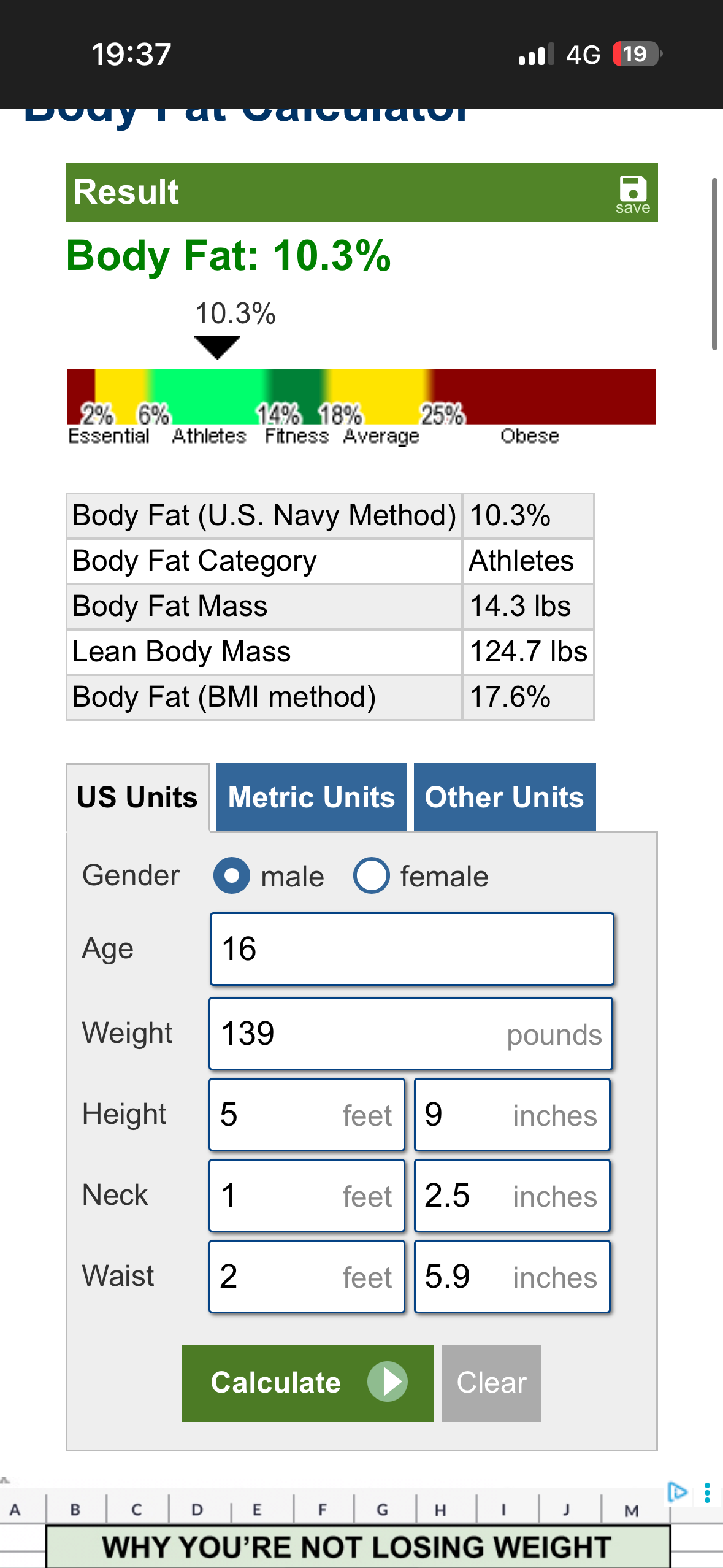Focus the Age input field
Viewport: 723px width, 1568px height.
411,949
